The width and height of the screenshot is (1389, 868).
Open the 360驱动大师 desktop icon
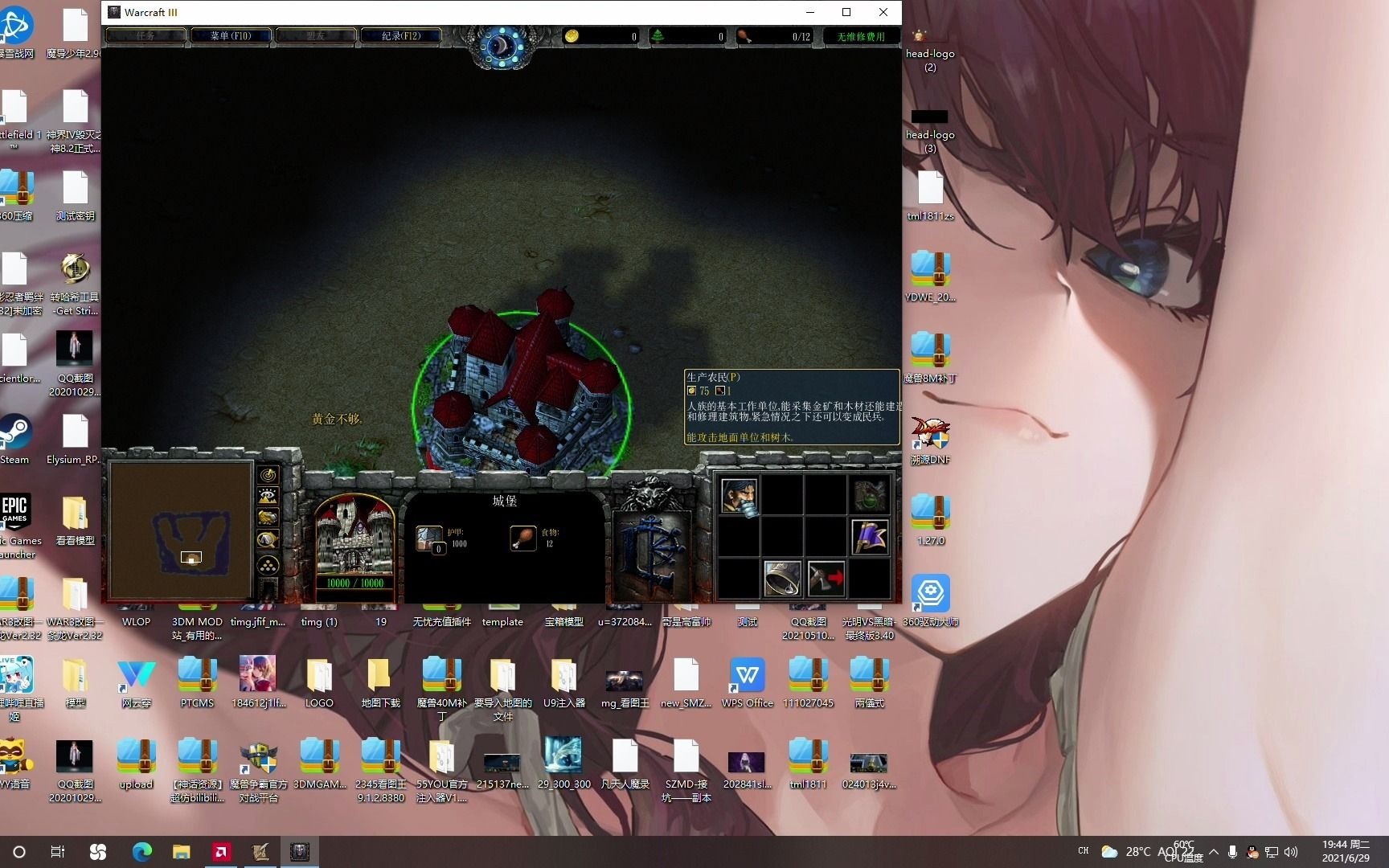931,601
